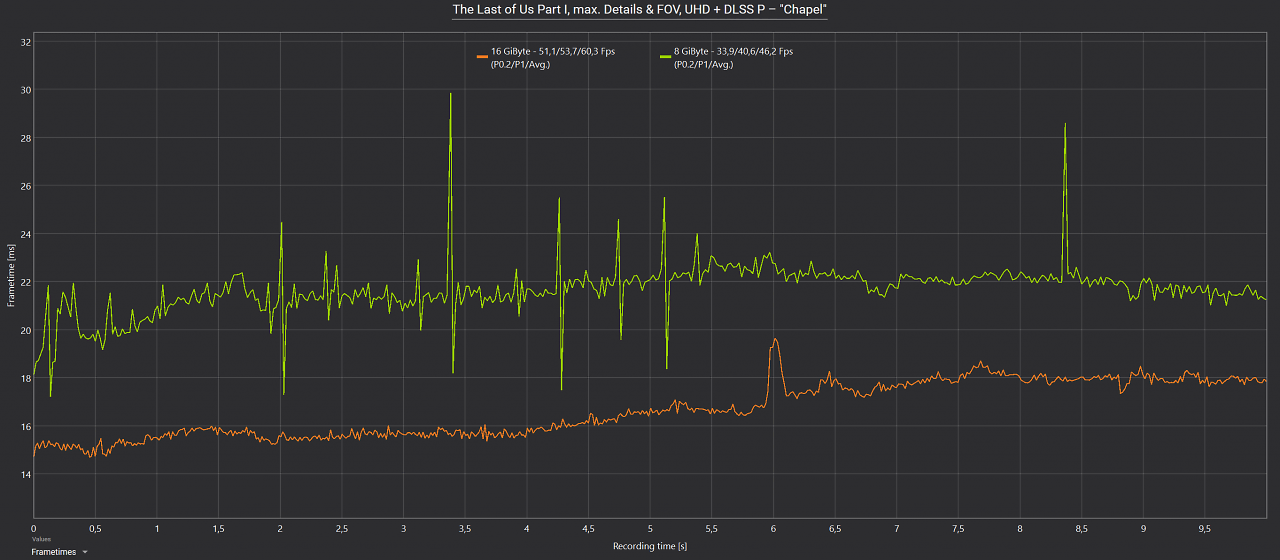Click the "Frametime [ms]" vertical axis label
The width and height of the screenshot is (1280, 560).
pos(10,275)
